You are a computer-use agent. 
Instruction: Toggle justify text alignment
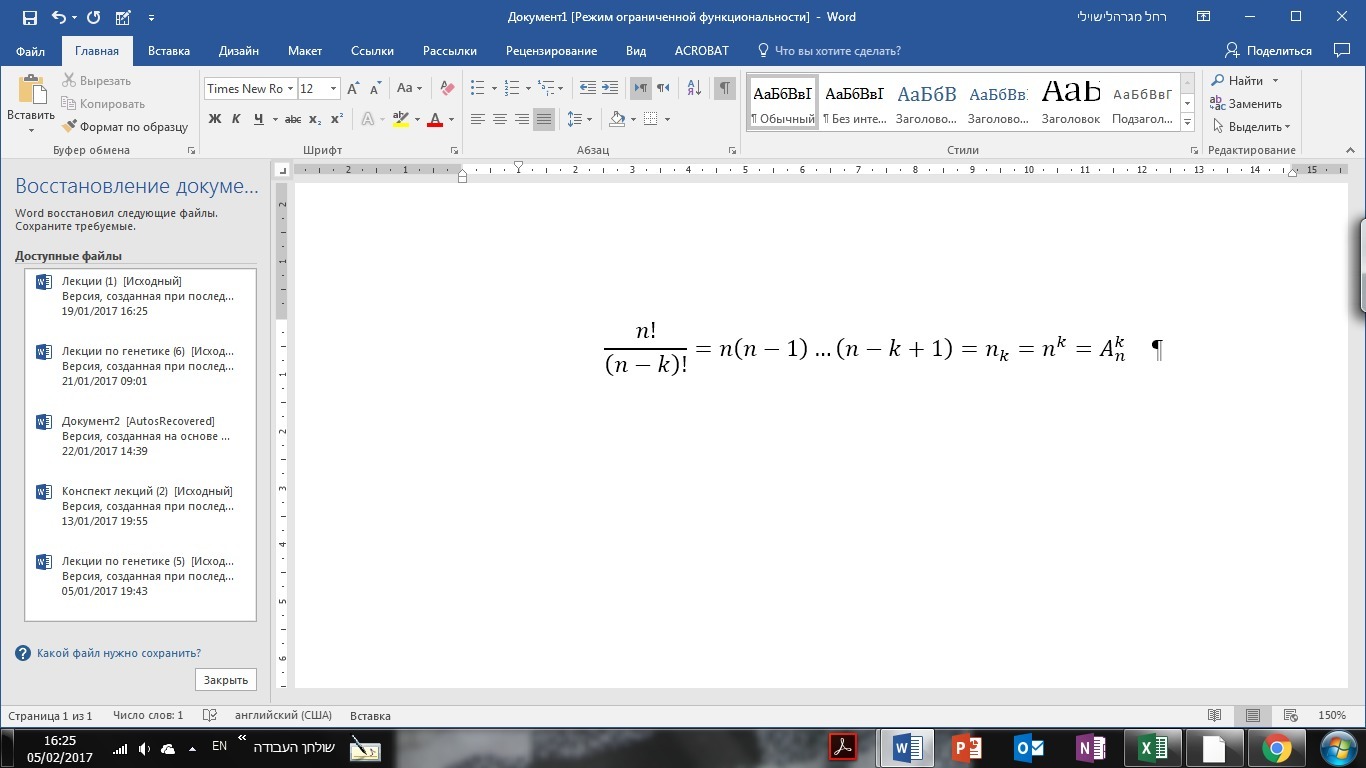pos(543,119)
